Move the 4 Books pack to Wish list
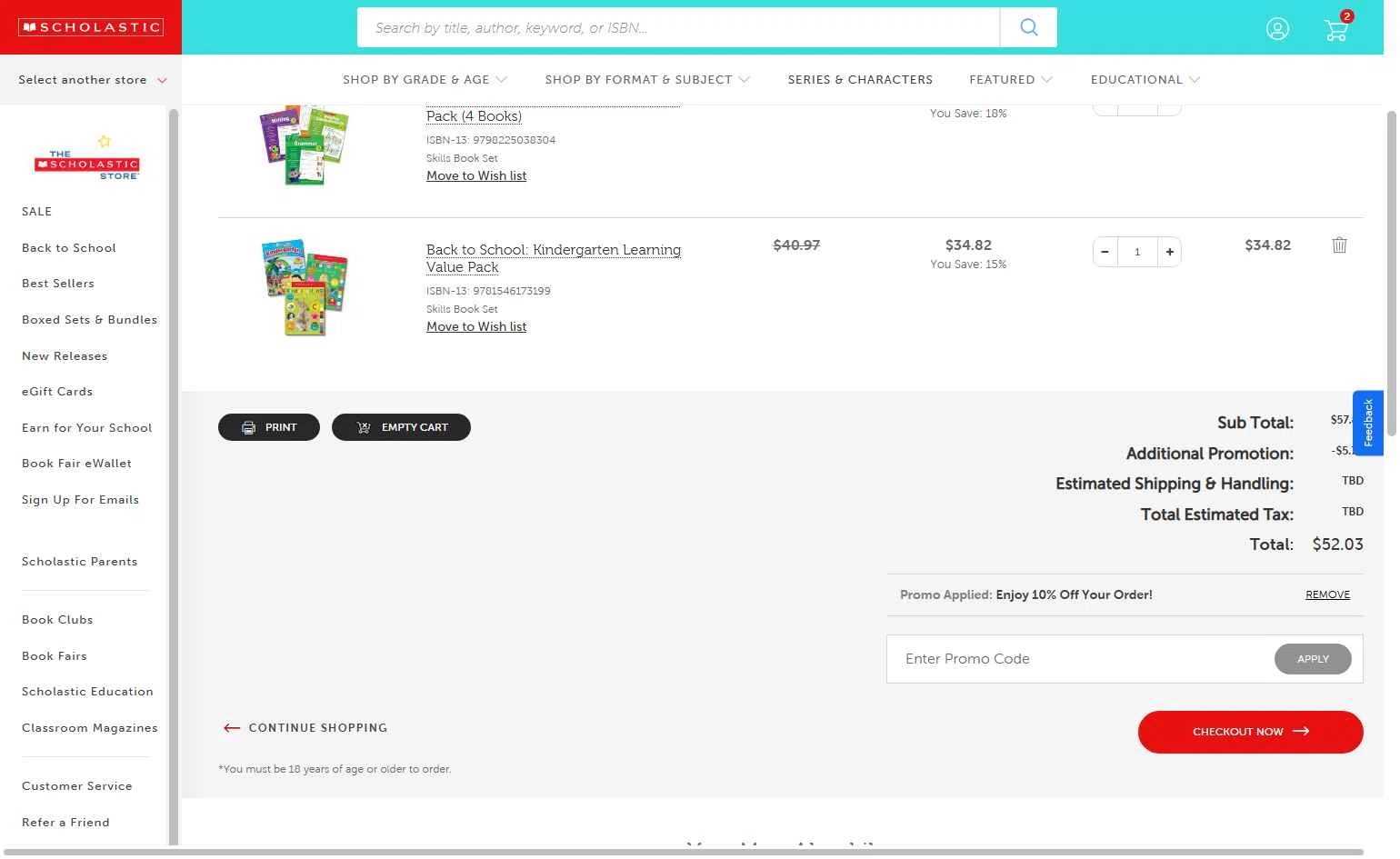 pyautogui.click(x=476, y=176)
